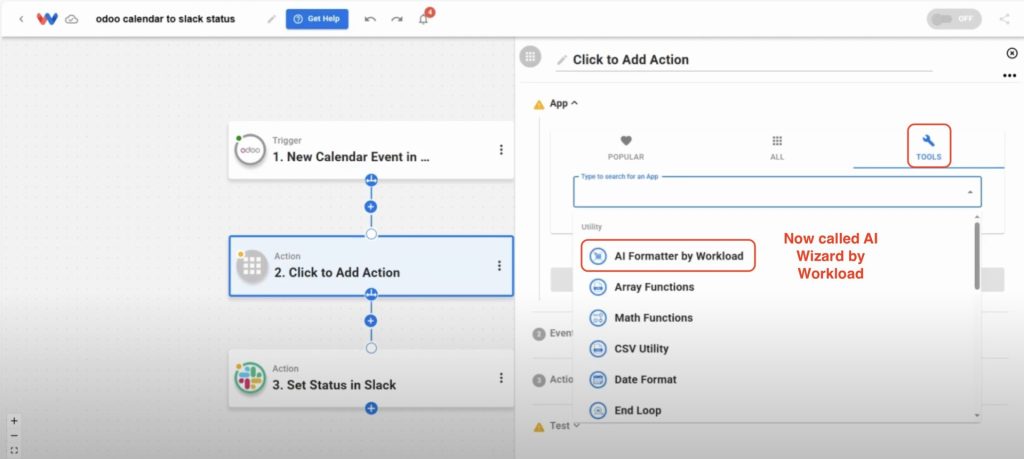This screenshot has height=459, width=1024.
Task: Open the notifications bell
Action: click(x=424, y=19)
